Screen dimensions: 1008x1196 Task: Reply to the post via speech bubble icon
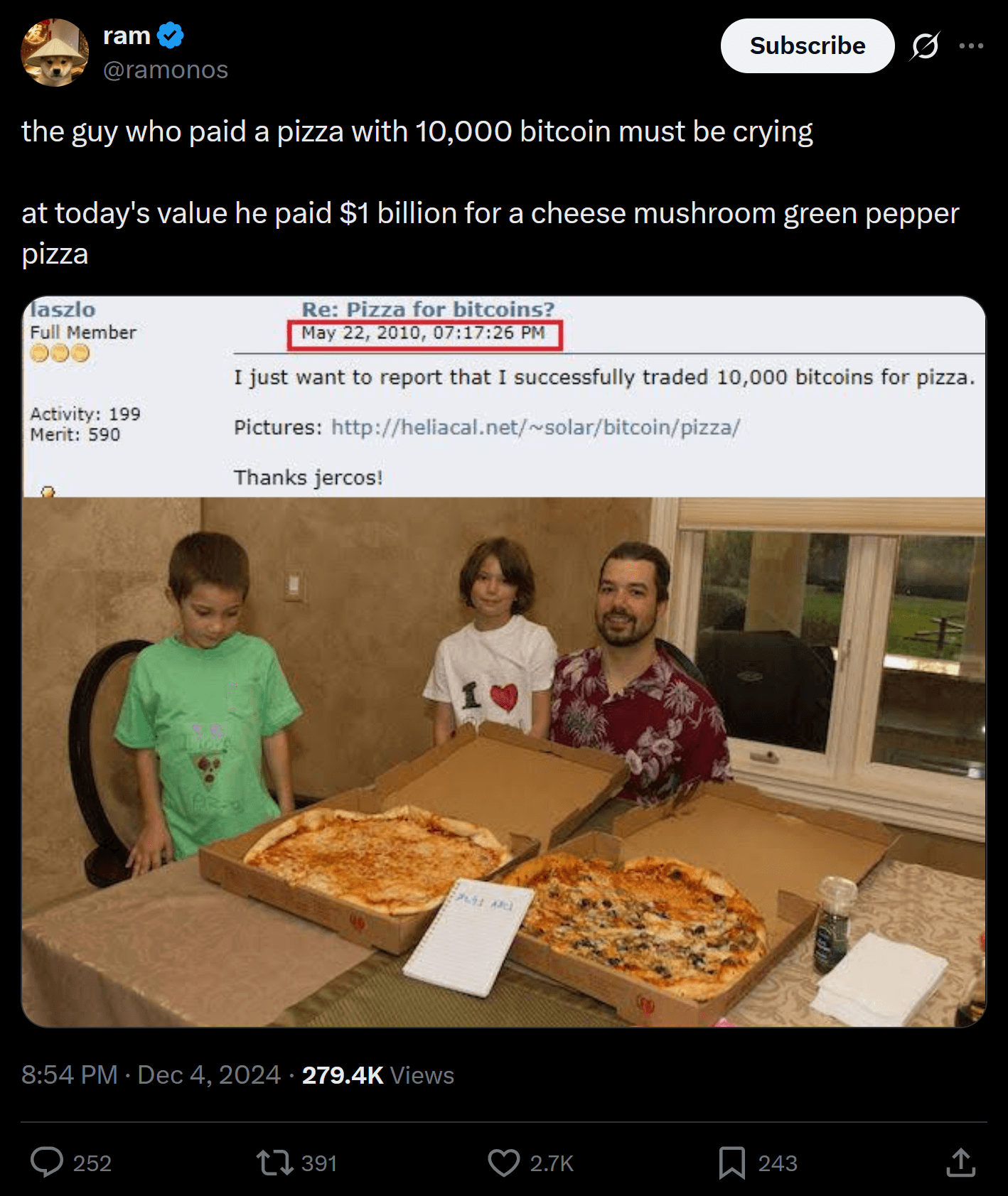click(47, 1163)
